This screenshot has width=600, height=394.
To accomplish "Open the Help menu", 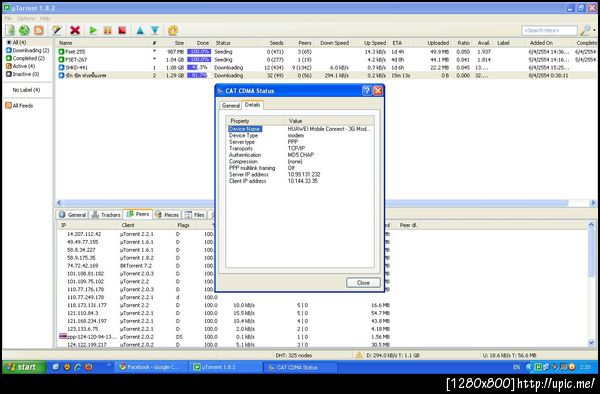I will pos(45,18).
